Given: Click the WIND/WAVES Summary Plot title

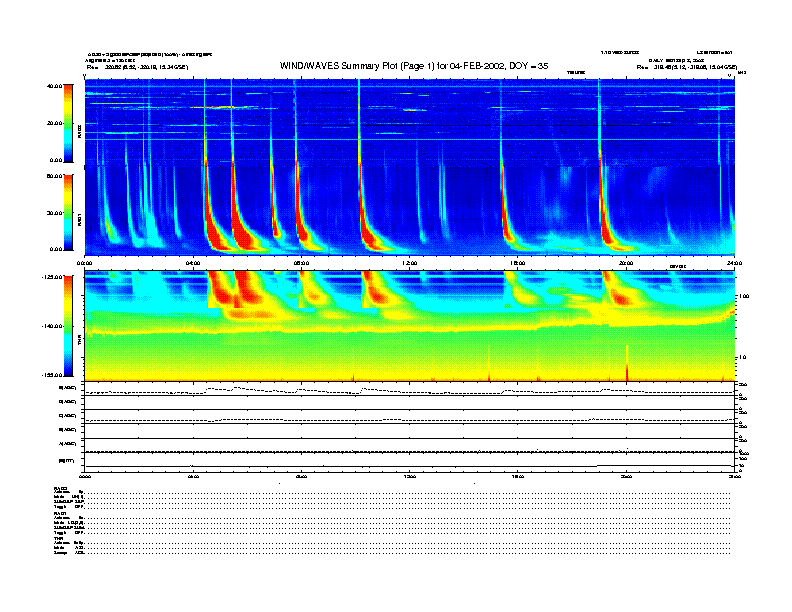Looking at the screenshot, I should 414,66.
